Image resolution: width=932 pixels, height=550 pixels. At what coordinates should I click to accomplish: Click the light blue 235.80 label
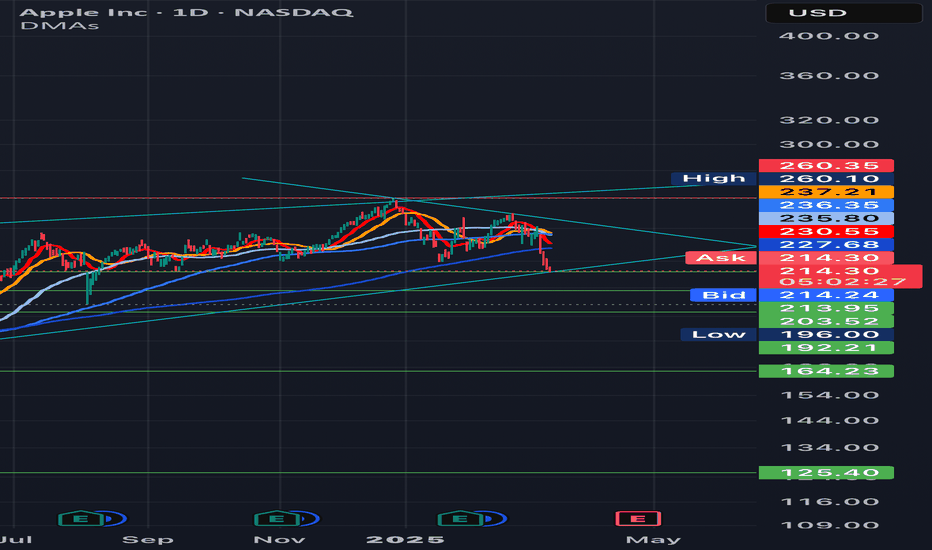tap(826, 218)
